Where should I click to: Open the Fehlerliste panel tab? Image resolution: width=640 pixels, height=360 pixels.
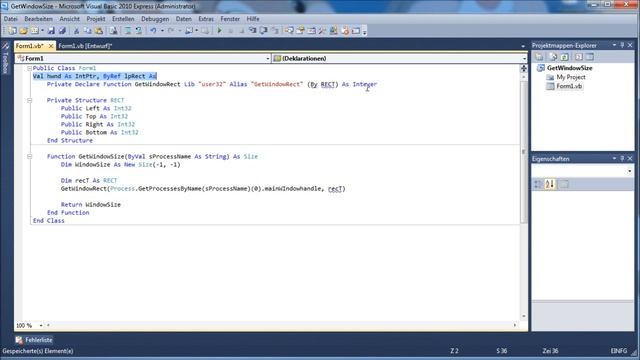pos(34,340)
